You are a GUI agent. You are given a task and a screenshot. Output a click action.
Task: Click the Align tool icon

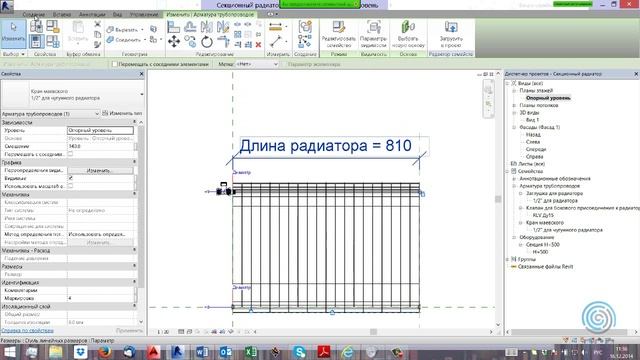(x=173, y=27)
